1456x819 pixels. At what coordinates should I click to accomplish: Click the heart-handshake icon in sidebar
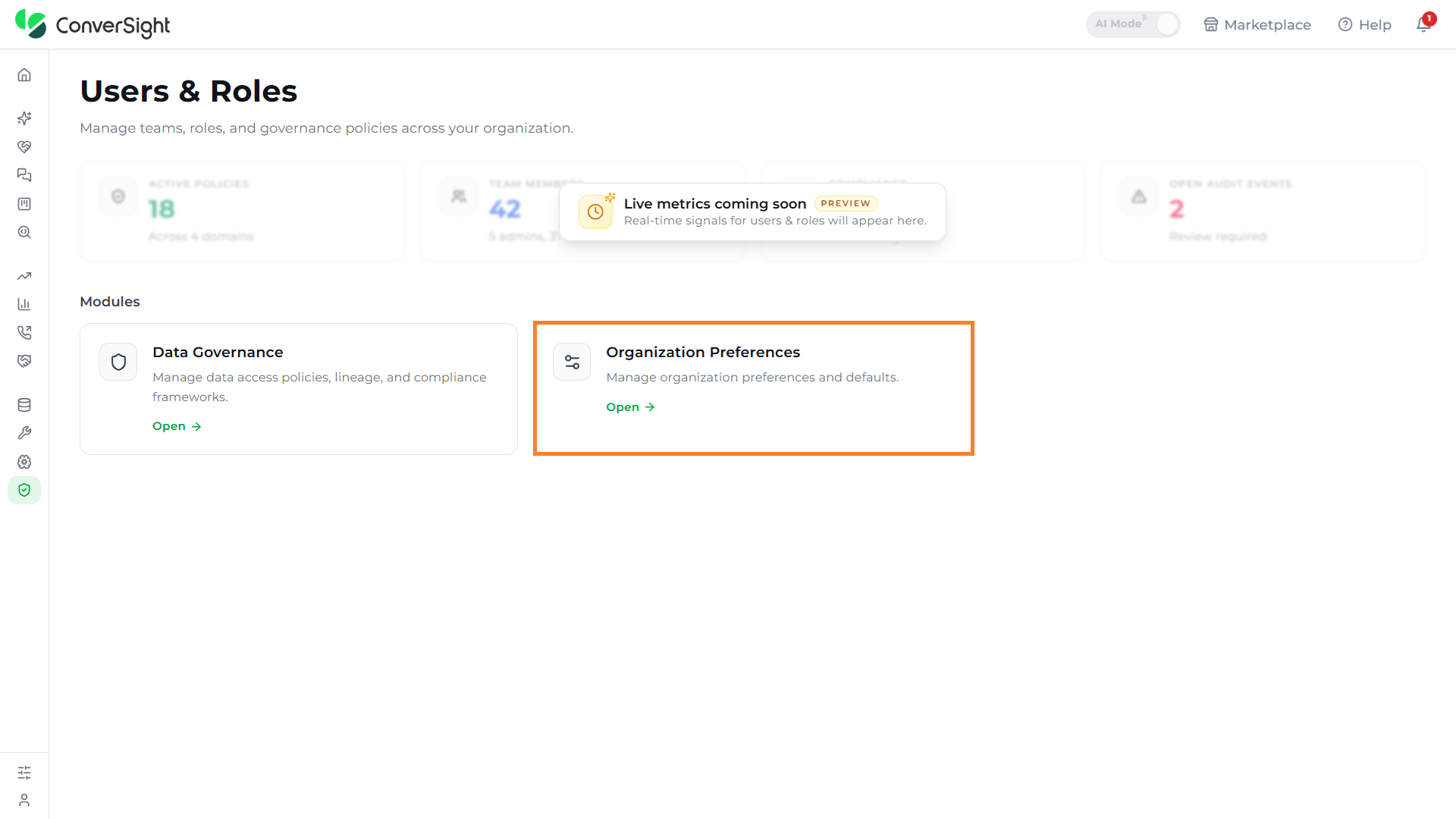point(24,147)
